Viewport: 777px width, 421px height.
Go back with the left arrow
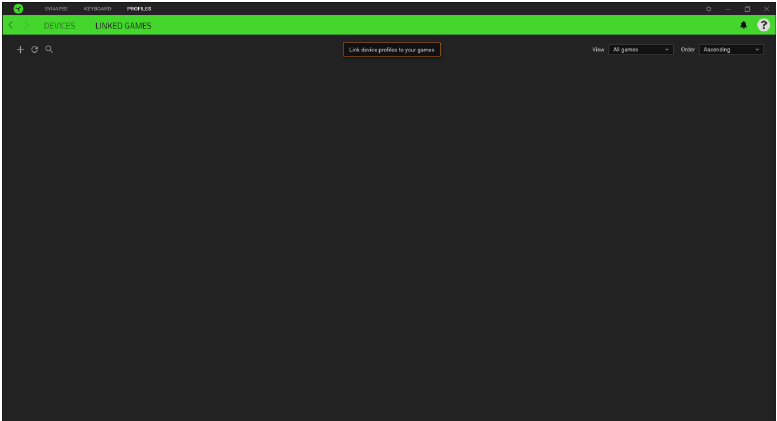tap(11, 25)
